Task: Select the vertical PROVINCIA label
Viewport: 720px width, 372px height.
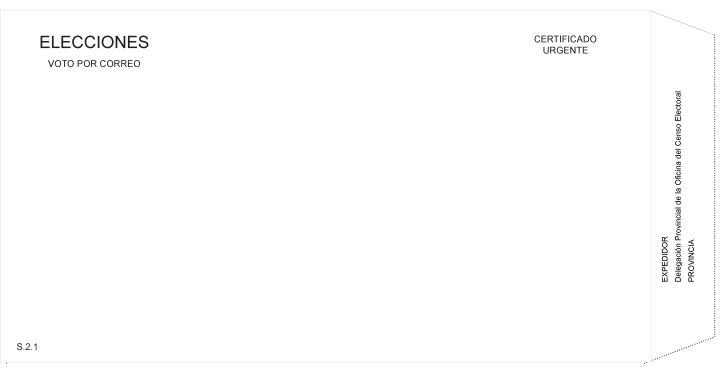Action: pyautogui.click(x=691, y=261)
